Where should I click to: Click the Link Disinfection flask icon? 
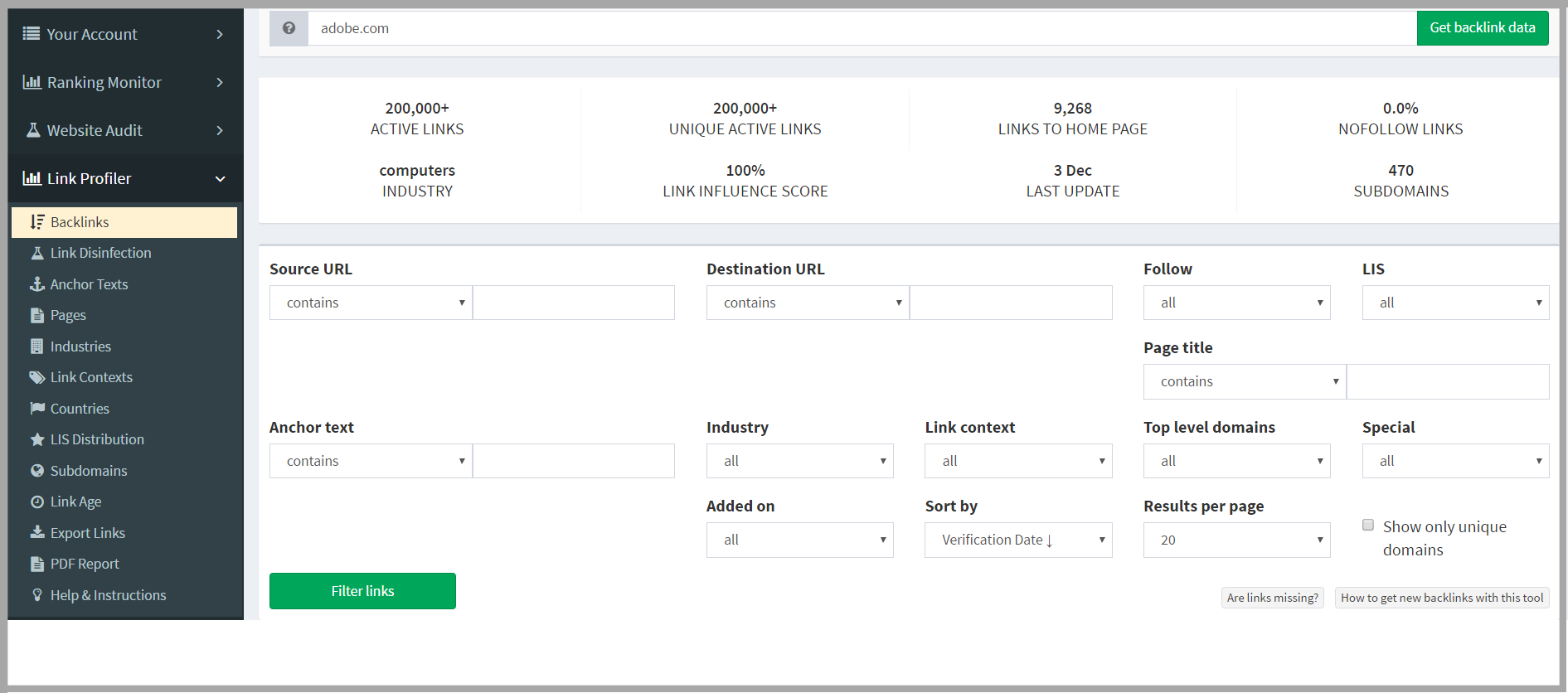(x=37, y=253)
